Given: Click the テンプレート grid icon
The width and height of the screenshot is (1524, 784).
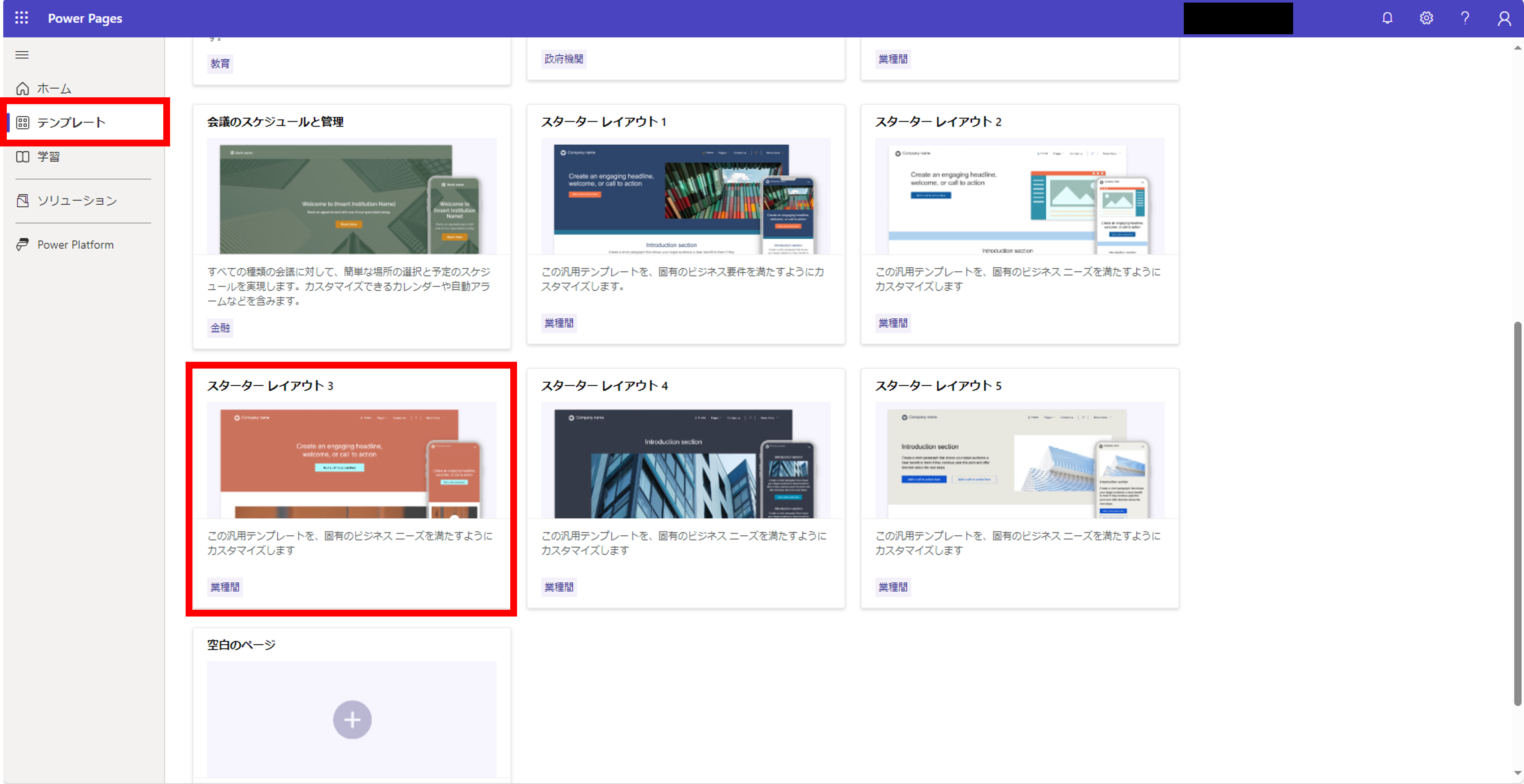Looking at the screenshot, I should [x=23, y=123].
